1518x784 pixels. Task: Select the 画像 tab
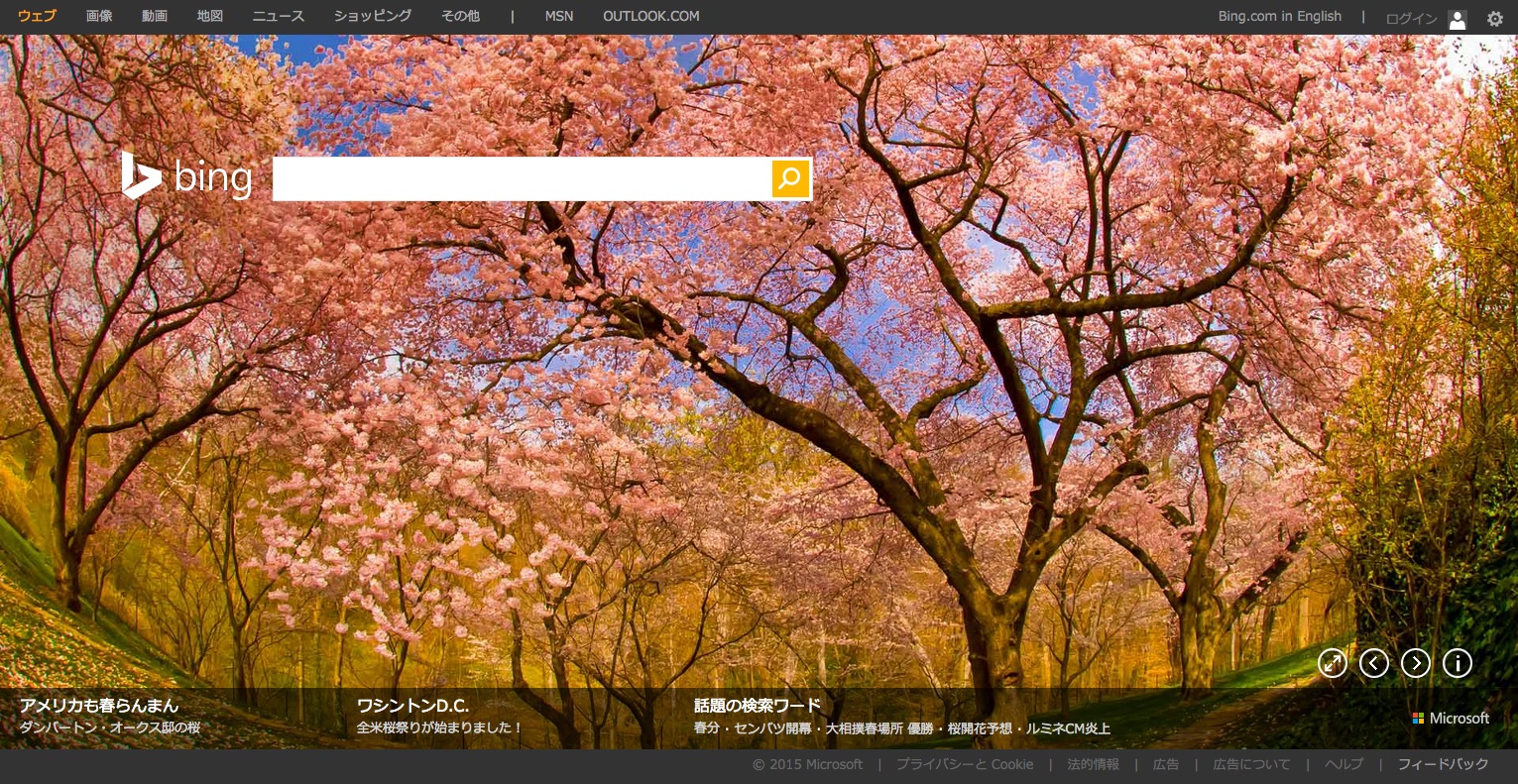pyautogui.click(x=99, y=16)
